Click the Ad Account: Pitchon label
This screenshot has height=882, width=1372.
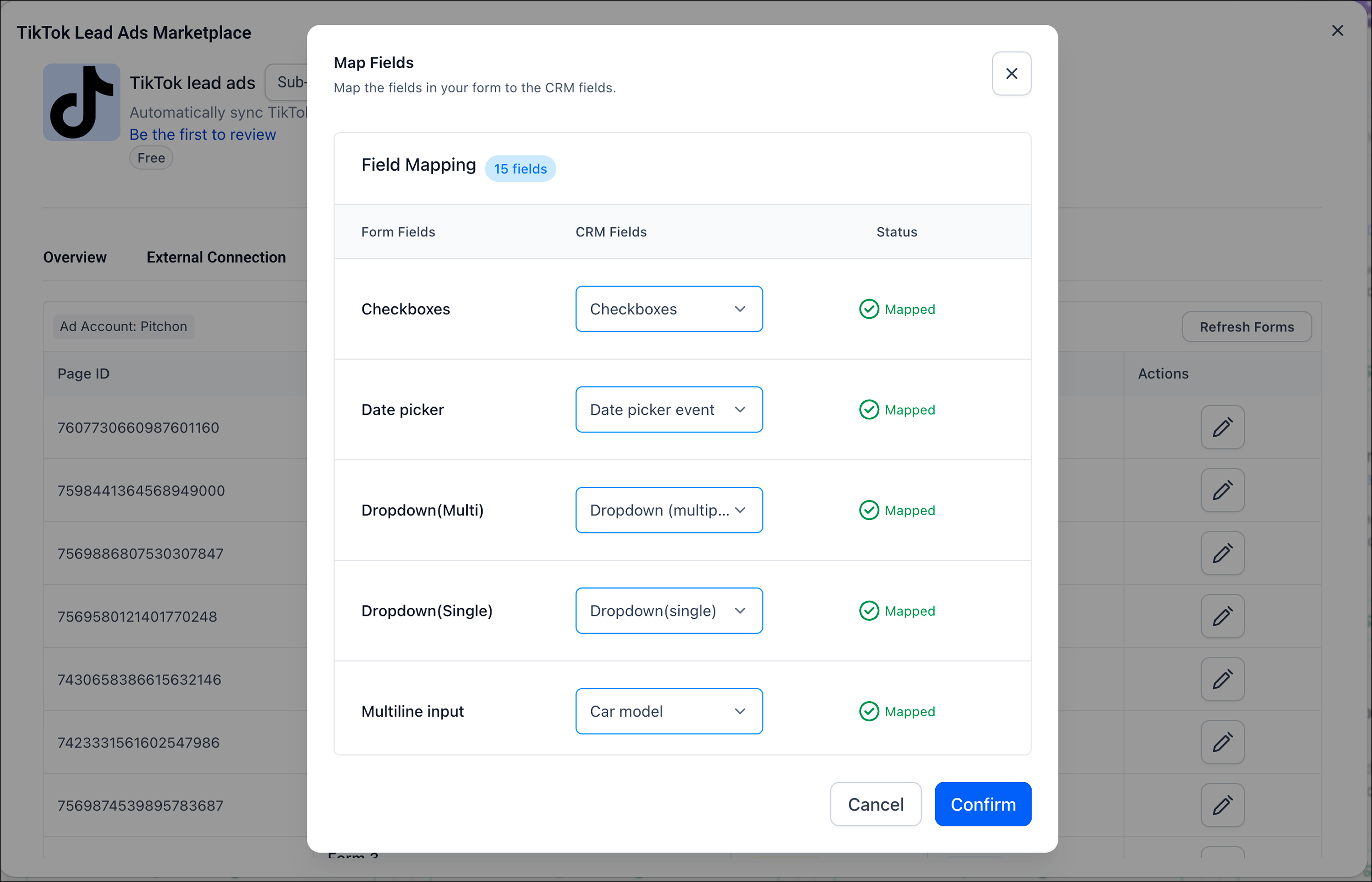point(124,326)
